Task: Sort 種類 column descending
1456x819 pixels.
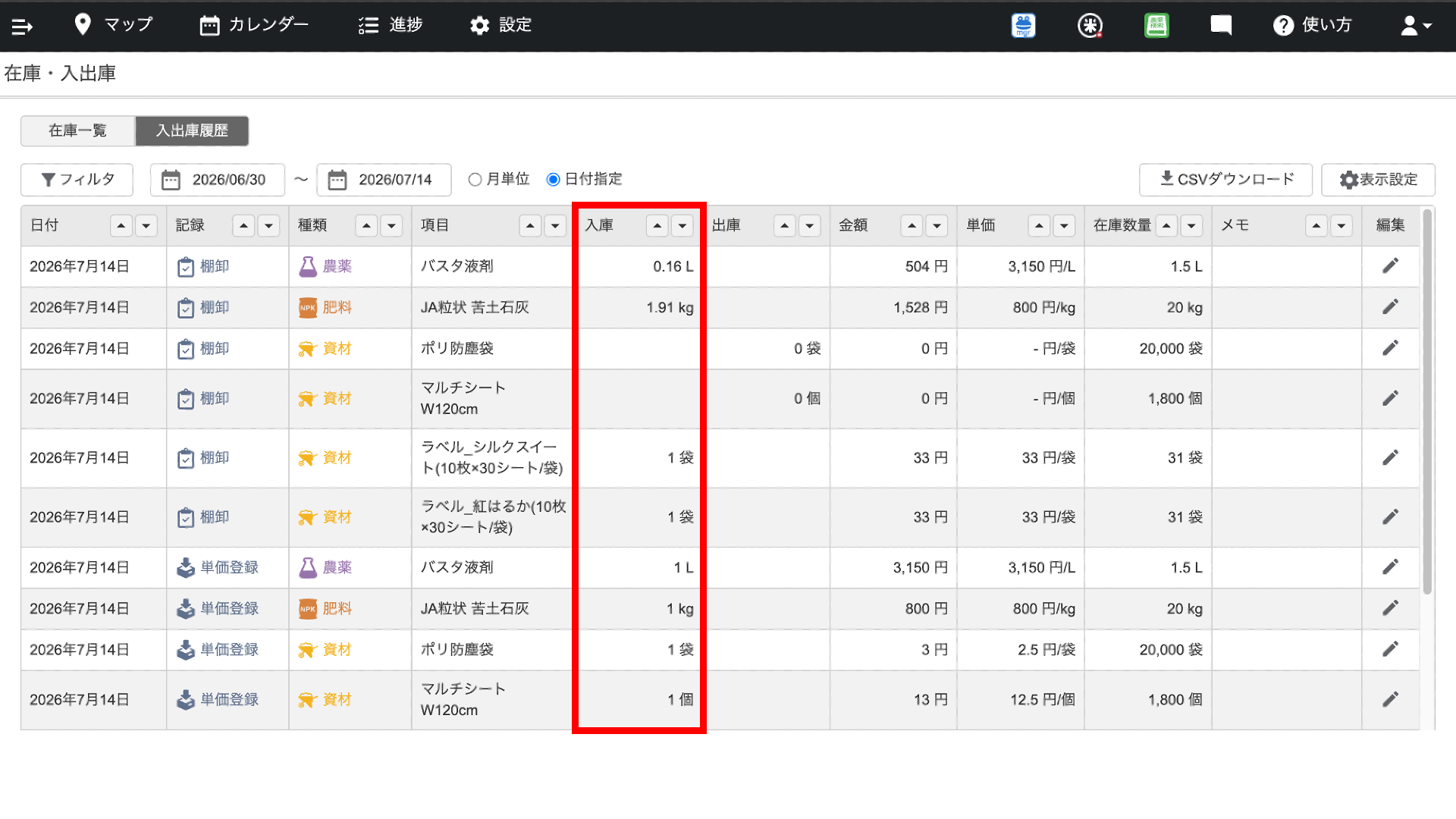Action: [391, 226]
